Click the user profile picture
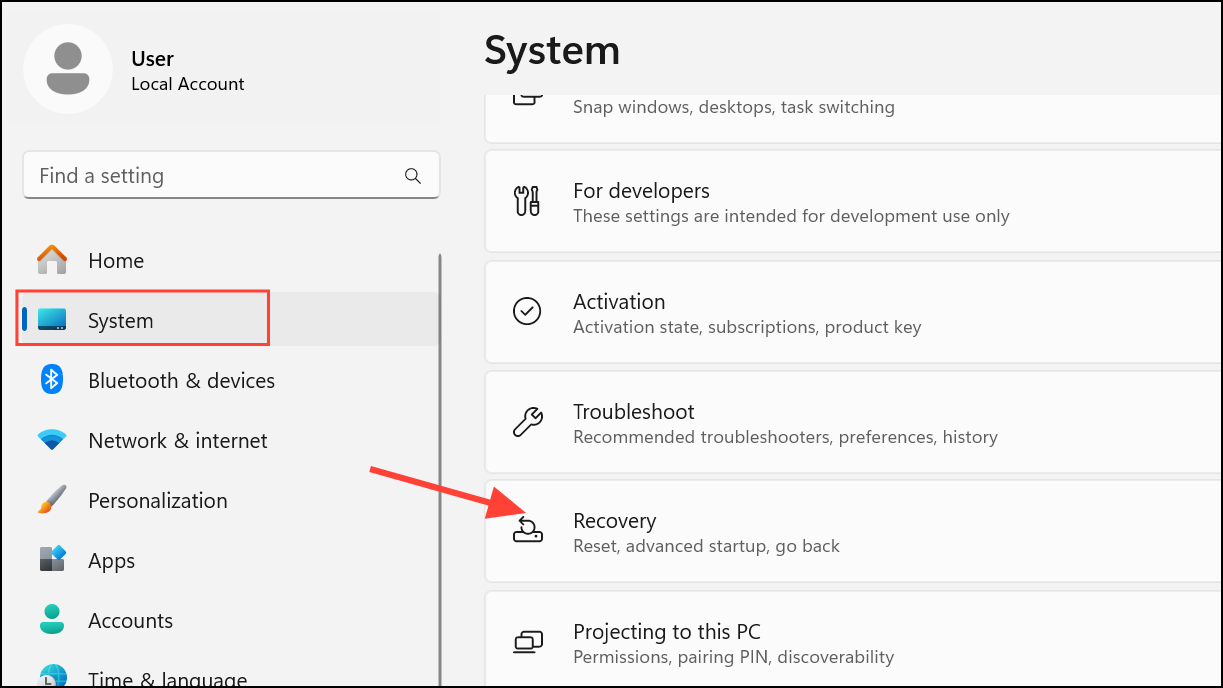 coord(68,68)
